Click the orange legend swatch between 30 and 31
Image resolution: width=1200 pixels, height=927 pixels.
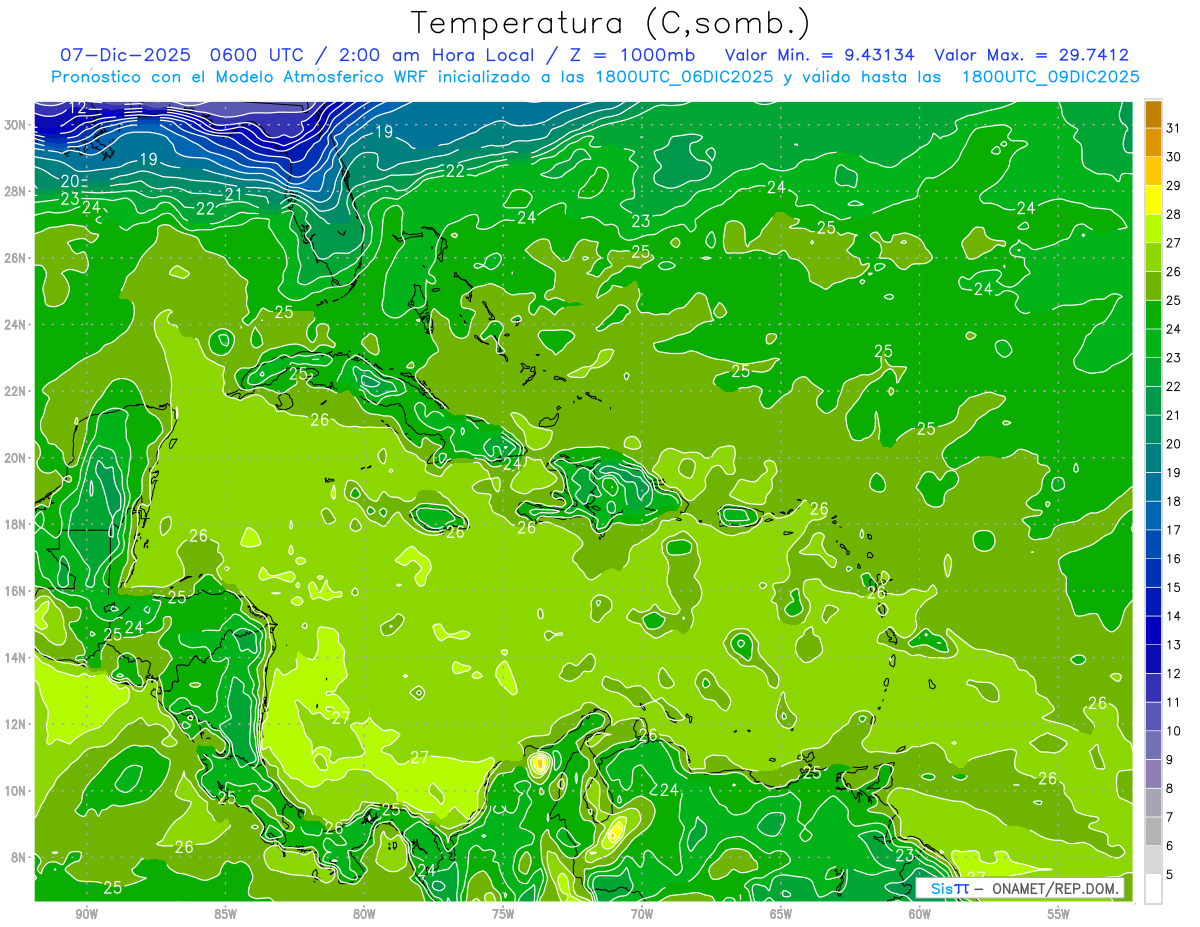click(1153, 142)
